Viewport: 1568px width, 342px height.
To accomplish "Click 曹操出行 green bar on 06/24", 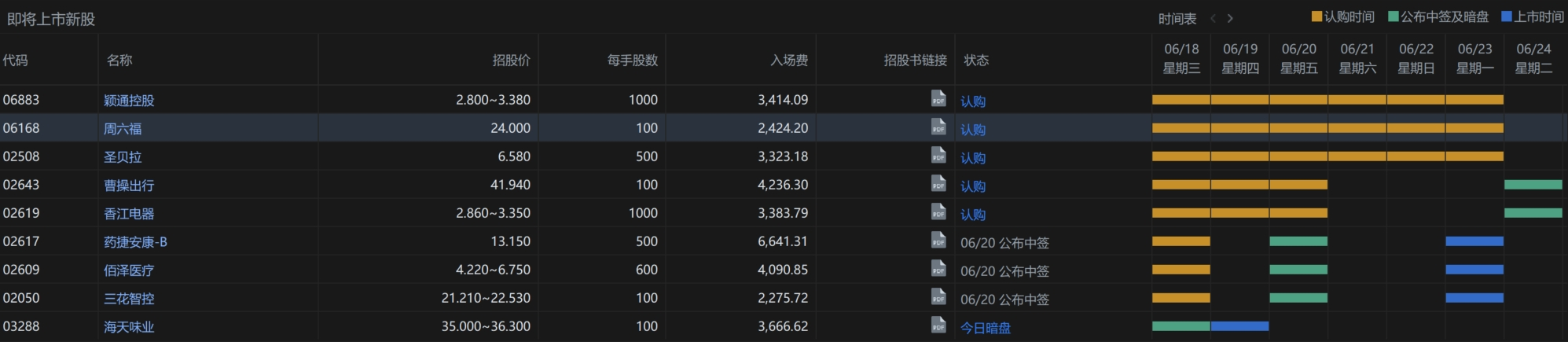I will pyautogui.click(x=1533, y=185).
